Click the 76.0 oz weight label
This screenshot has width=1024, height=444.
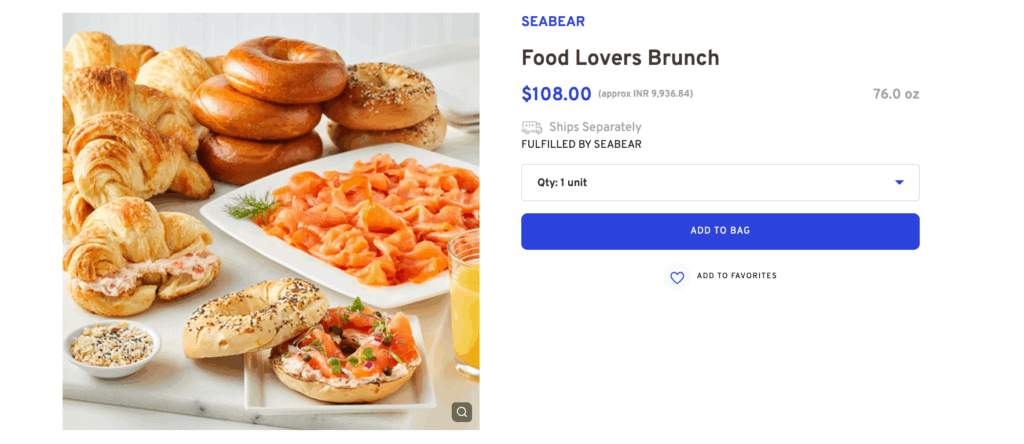895,94
